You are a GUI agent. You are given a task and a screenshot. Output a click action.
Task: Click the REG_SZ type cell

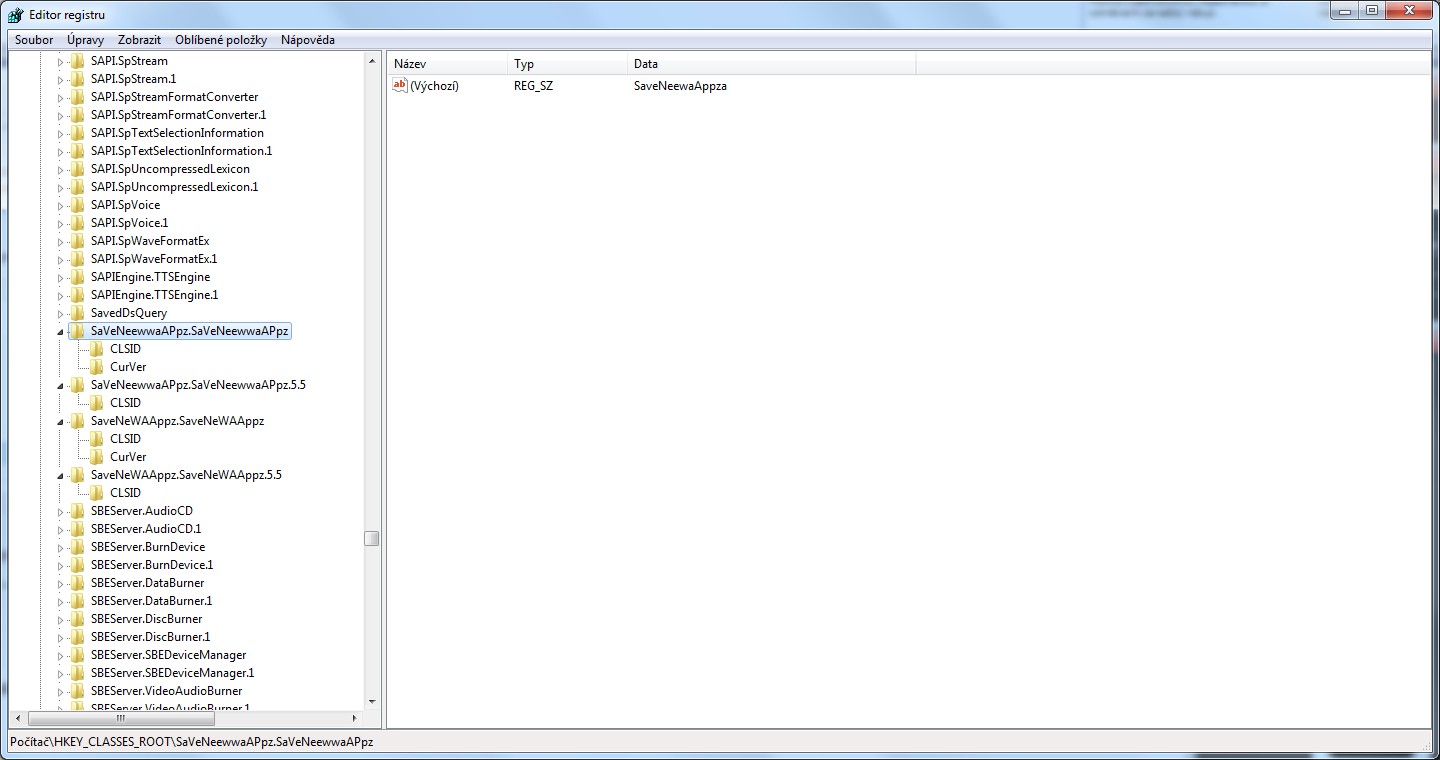[533, 86]
